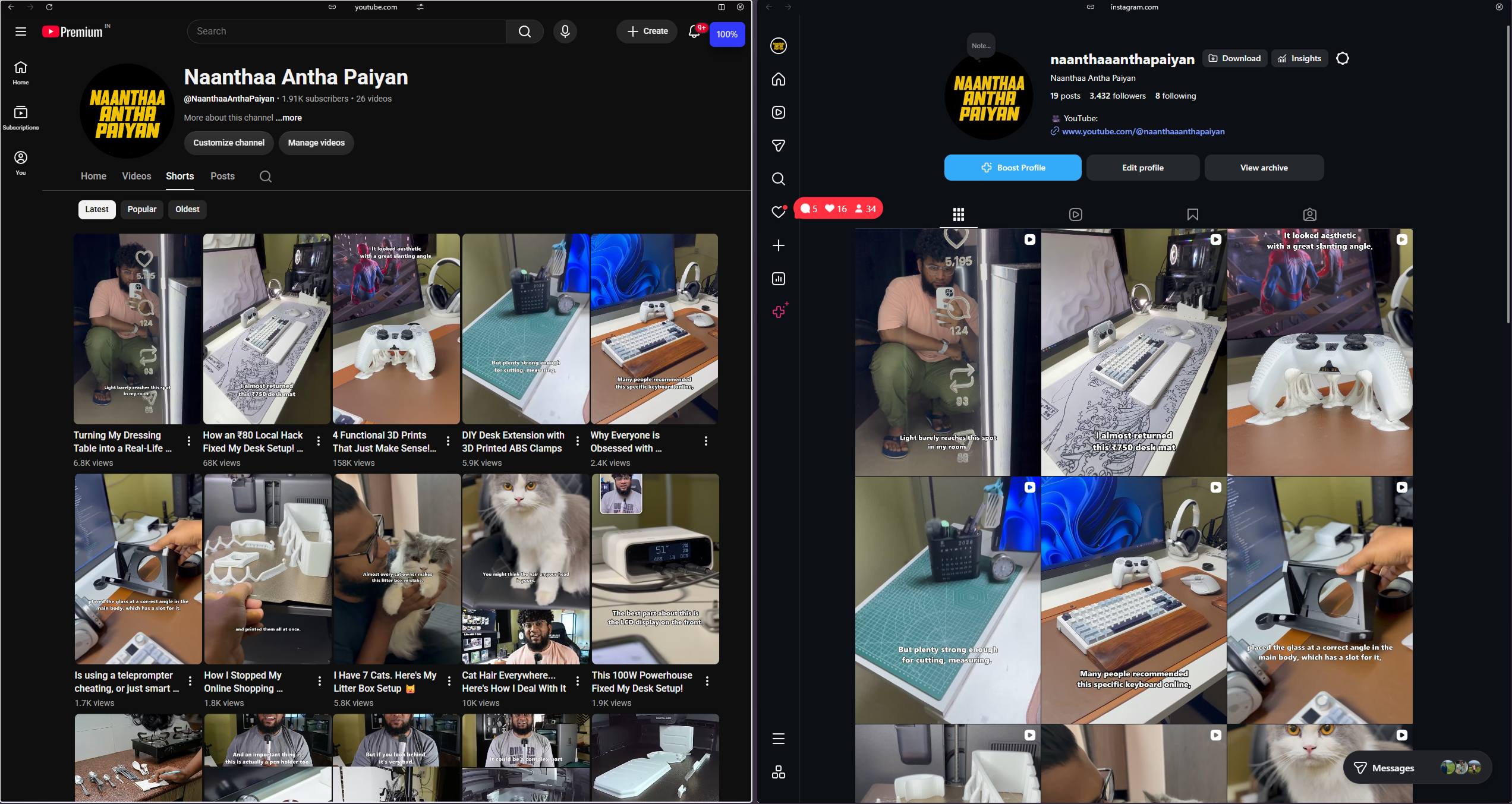This screenshot has width=1512, height=804.
Task: Select the Popular shorts filter
Action: pos(142,209)
